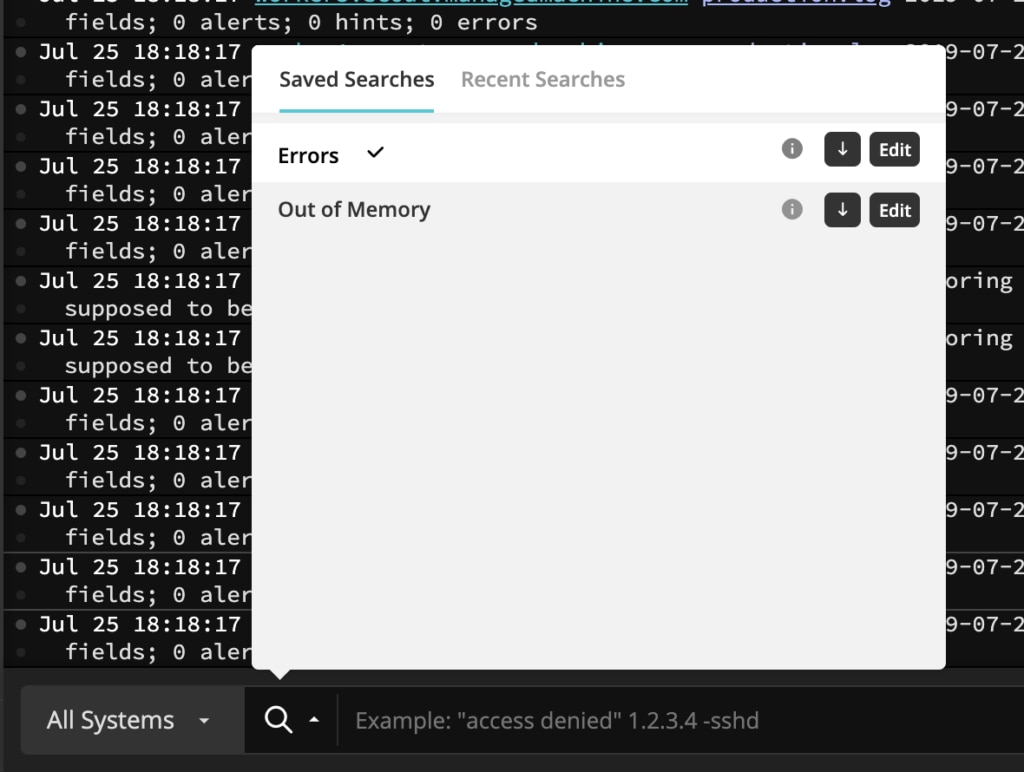This screenshot has height=772, width=1024.
Task: Focus the search query input field
Action: (680, 720)
